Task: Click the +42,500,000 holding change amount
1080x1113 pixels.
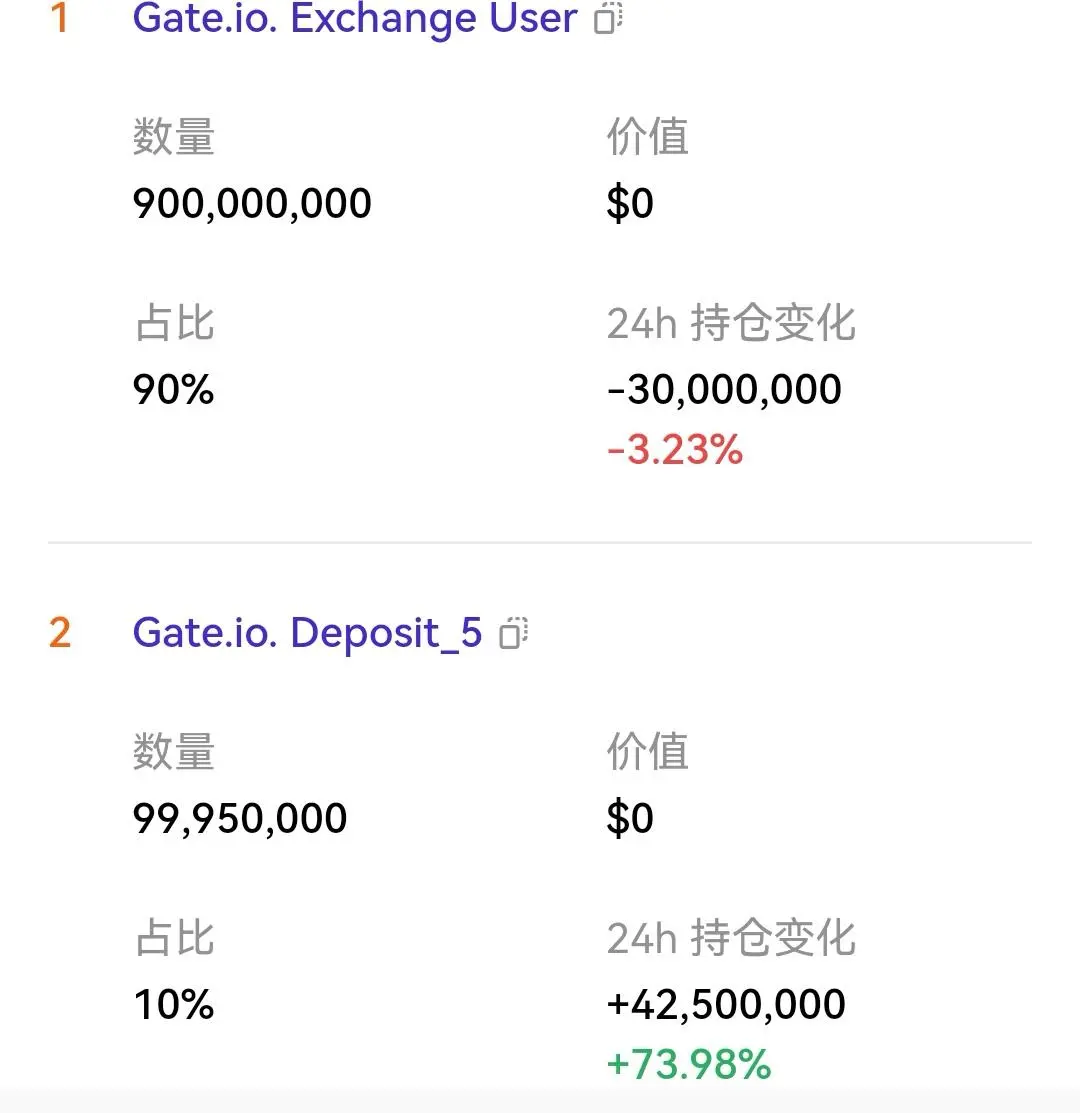Action: click(726, 1004)
